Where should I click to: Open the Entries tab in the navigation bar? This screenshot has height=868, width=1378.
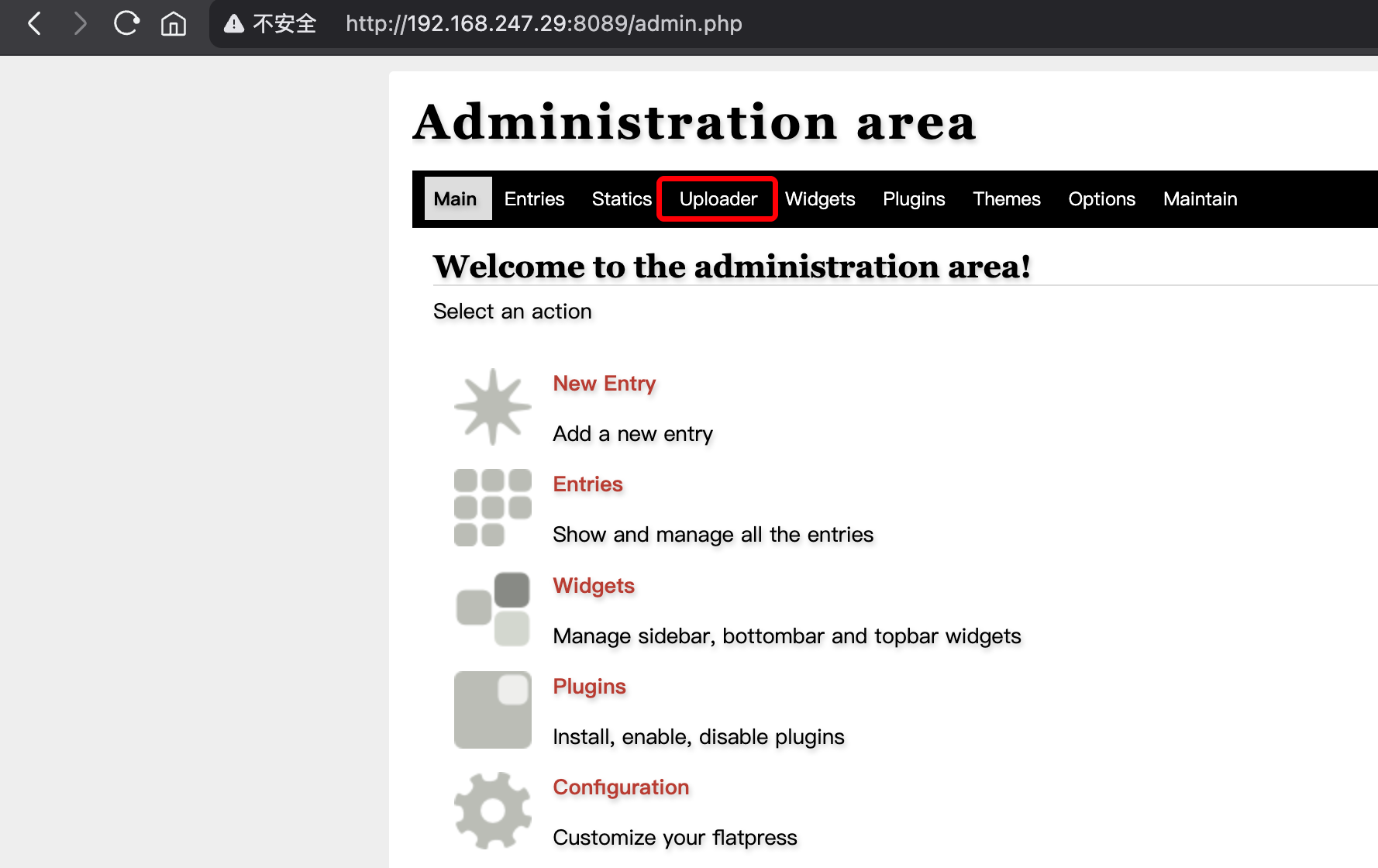(x=534, y=199)
